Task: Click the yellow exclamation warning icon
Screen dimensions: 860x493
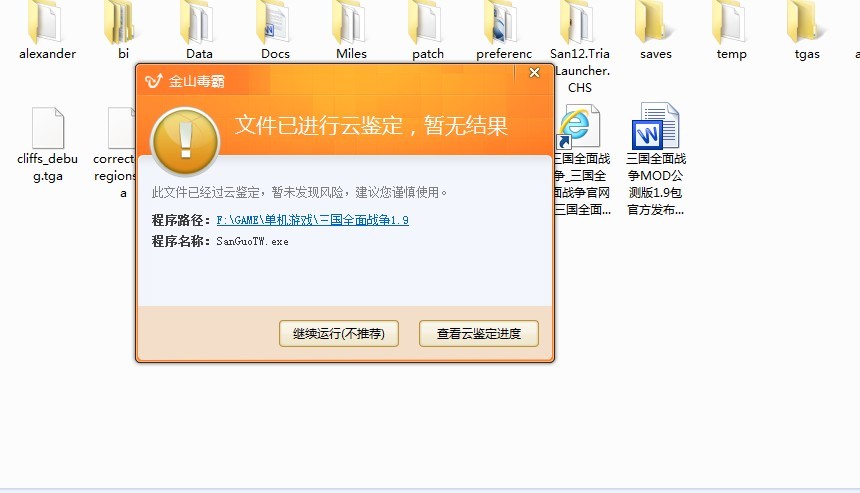Action: 185,141
